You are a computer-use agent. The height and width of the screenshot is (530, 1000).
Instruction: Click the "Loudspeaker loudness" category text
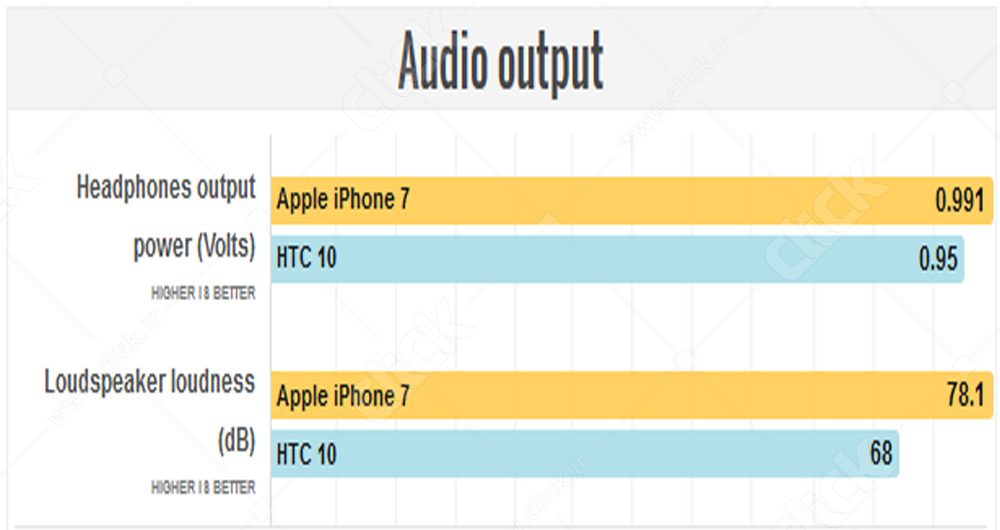[150, 382]
